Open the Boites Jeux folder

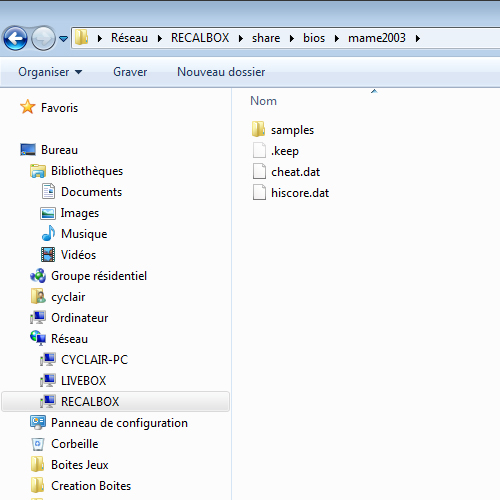click(x=80, y=465)
